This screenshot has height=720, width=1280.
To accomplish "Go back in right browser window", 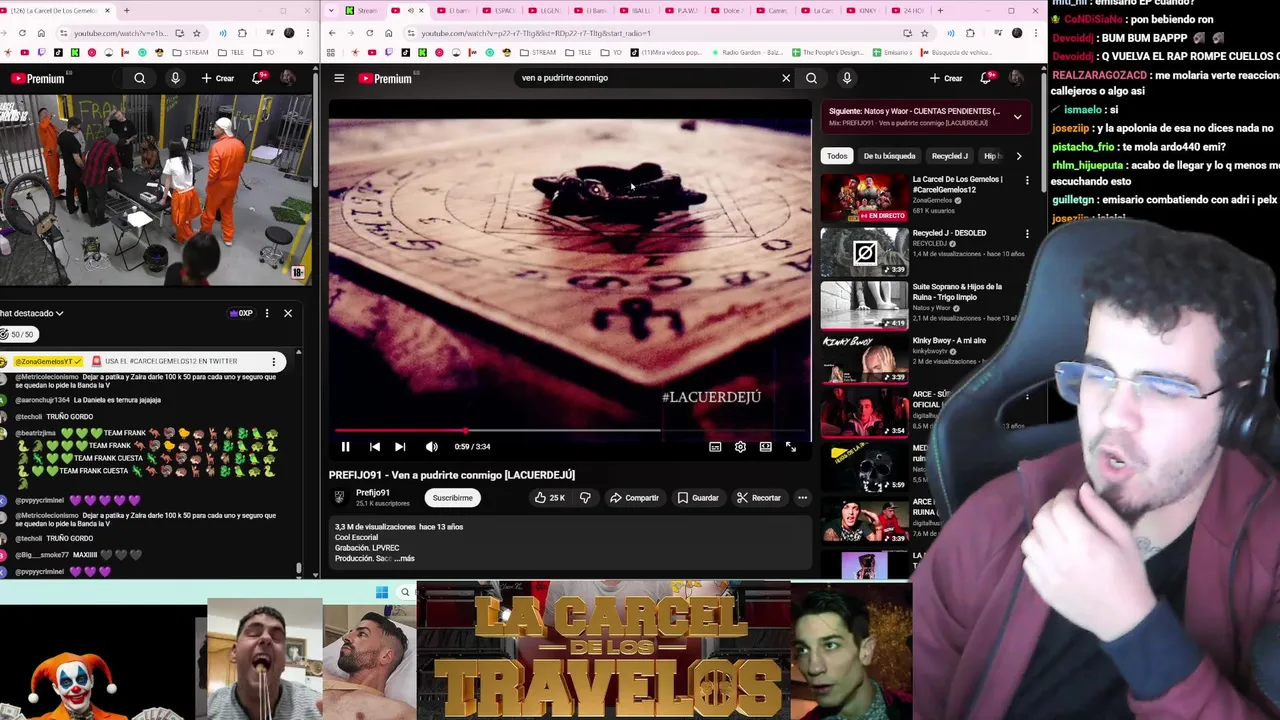I will (x=332, y=33).
